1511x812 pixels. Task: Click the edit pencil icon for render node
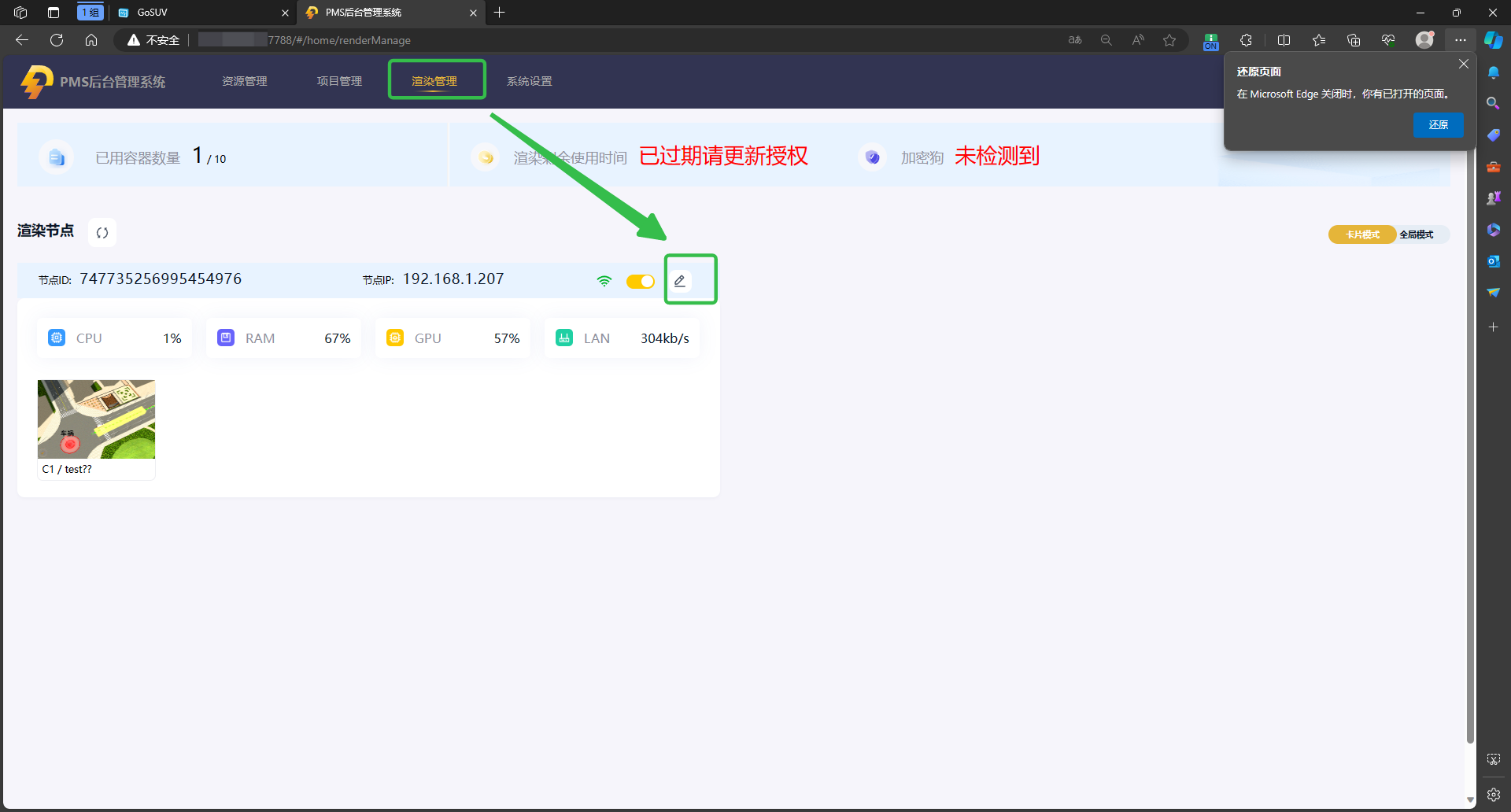tap(680, 281)
